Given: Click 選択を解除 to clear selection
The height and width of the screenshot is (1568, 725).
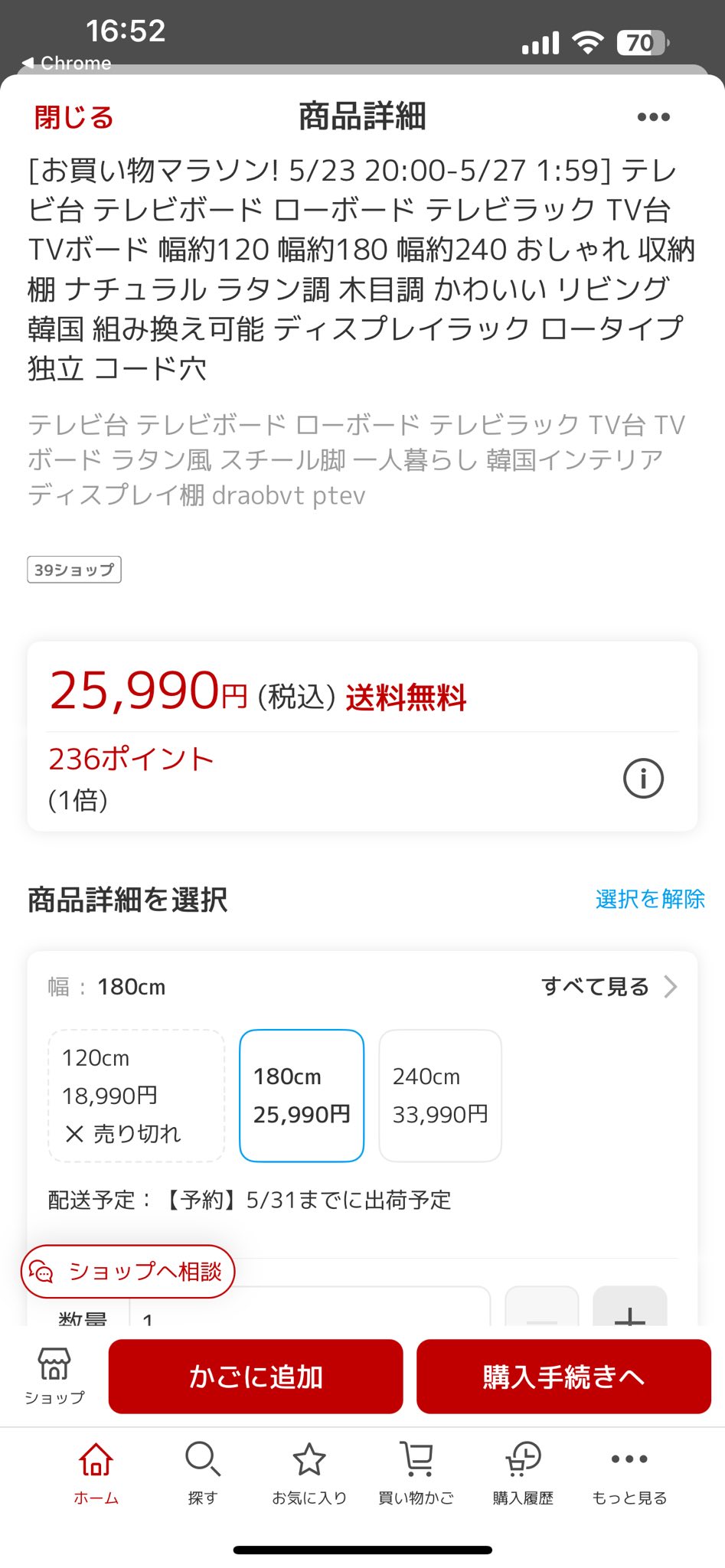Looking at the screenshot, I should pos(650,899).
